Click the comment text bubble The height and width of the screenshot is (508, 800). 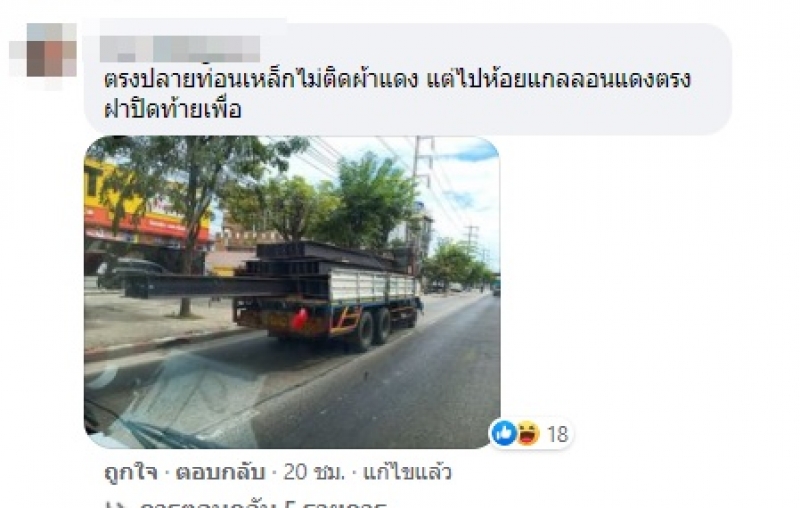pos(408,79)
